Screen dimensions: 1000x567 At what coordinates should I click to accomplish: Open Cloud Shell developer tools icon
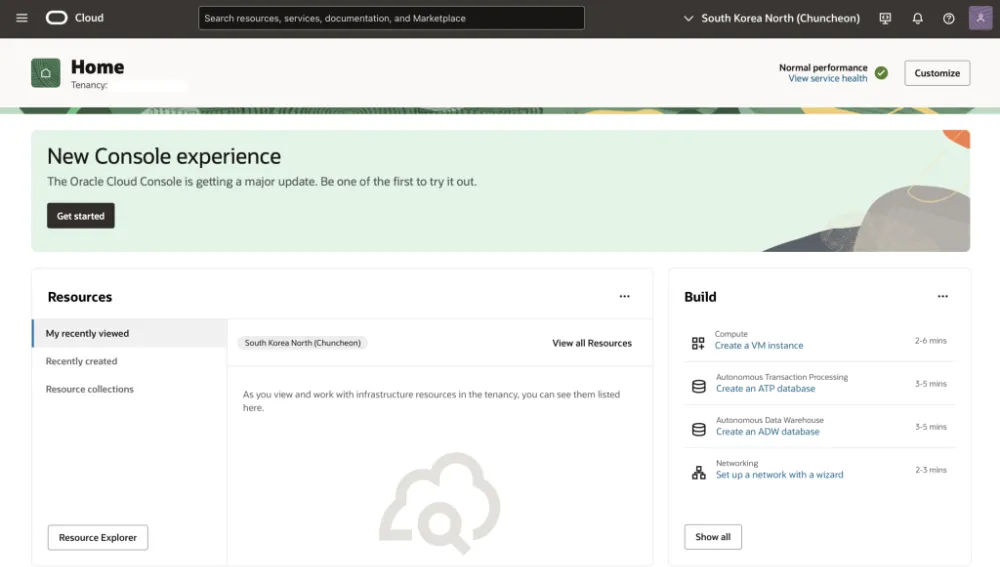(x=885, y=18)
